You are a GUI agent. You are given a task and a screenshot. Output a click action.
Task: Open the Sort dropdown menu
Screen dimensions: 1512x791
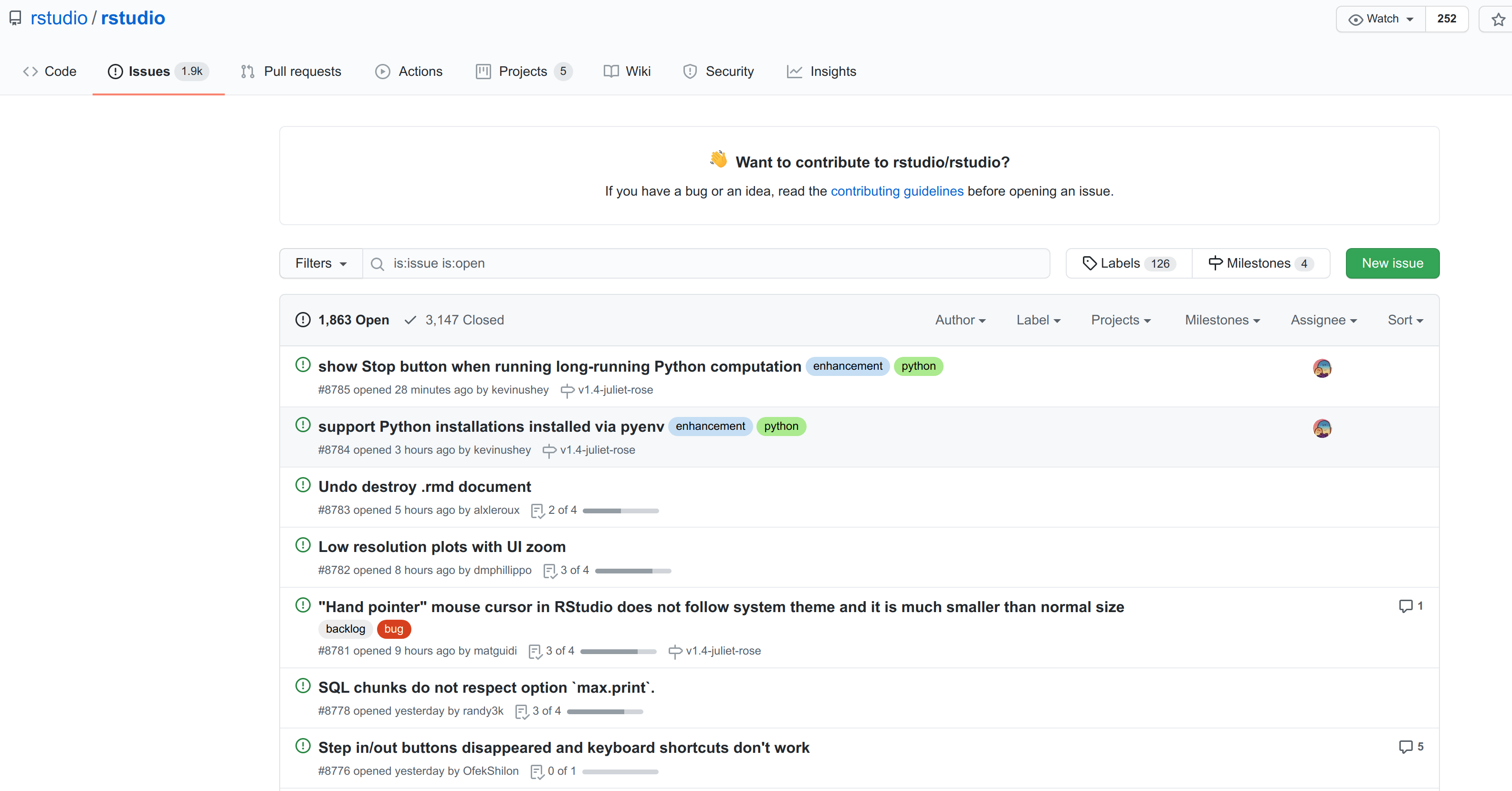(x=1405, y=320)
